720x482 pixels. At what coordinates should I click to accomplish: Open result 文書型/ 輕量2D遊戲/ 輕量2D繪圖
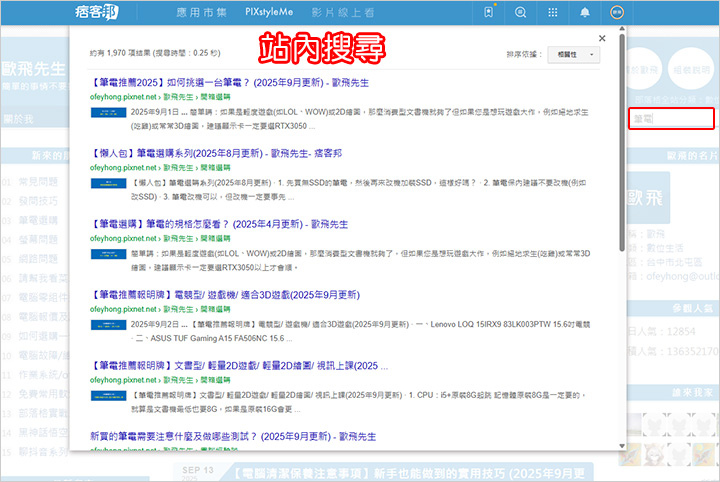[x=239, y=365]
